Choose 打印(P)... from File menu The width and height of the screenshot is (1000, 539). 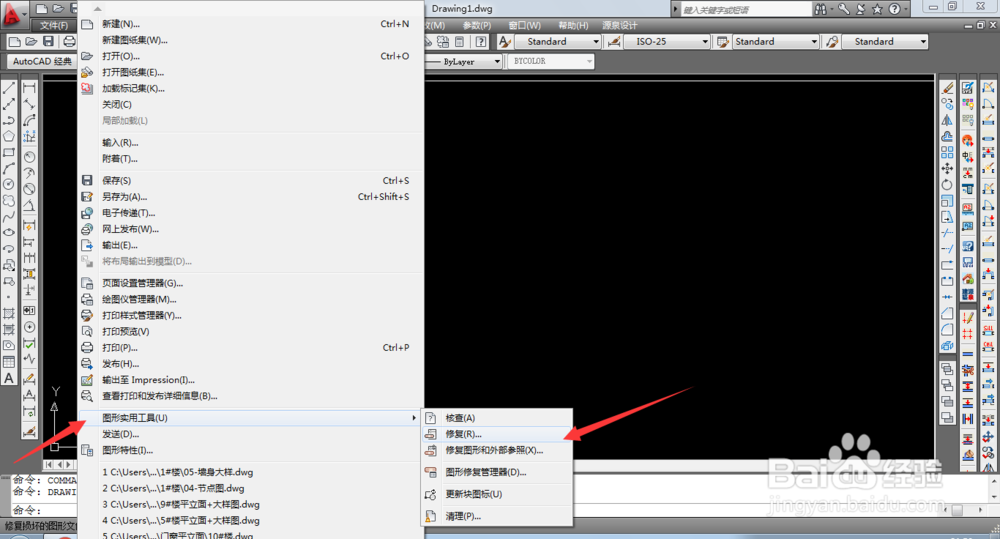click(x=250, y=348)
